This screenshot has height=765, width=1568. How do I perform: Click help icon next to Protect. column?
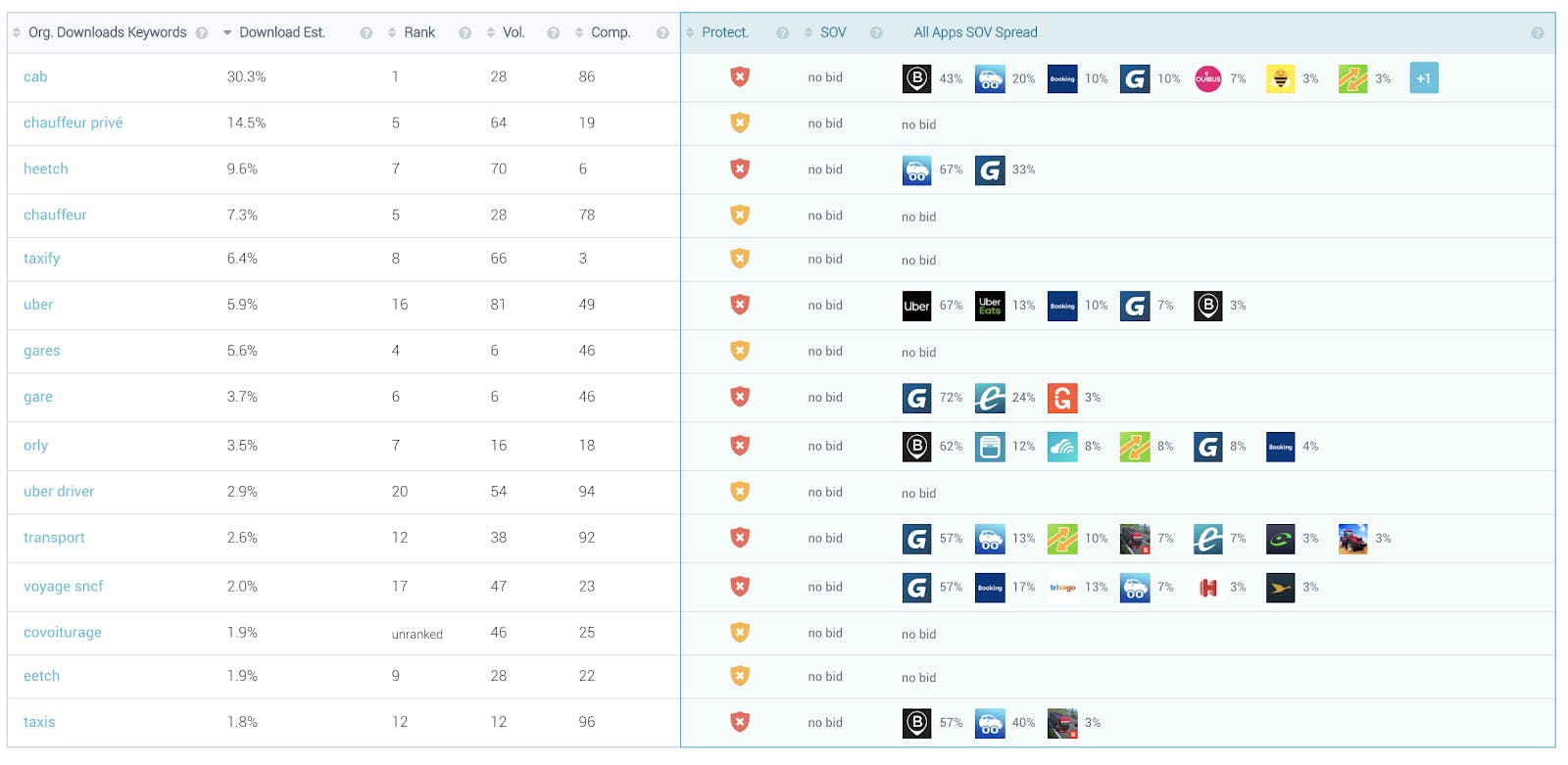pos(783,33)
